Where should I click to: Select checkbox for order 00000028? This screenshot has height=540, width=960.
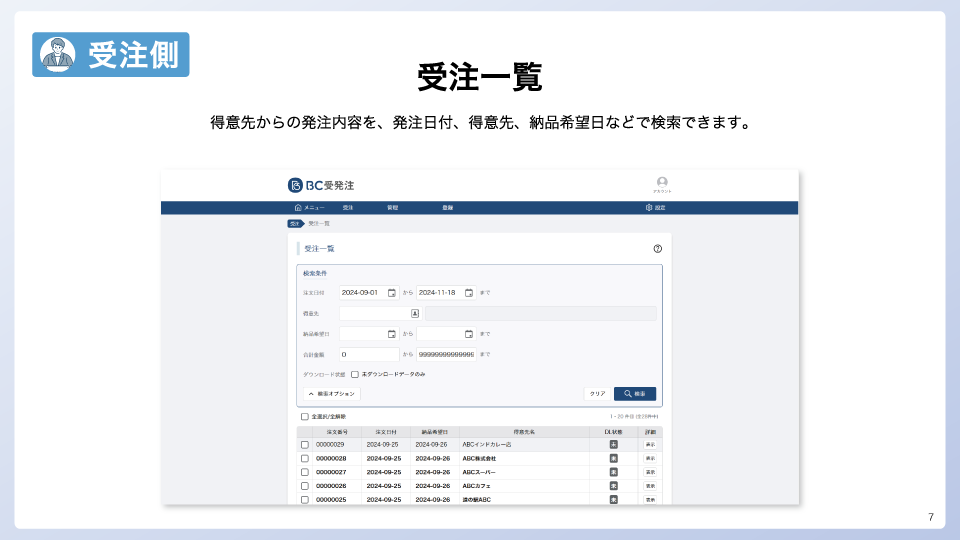pyautogui.click(x=305, y=459)
